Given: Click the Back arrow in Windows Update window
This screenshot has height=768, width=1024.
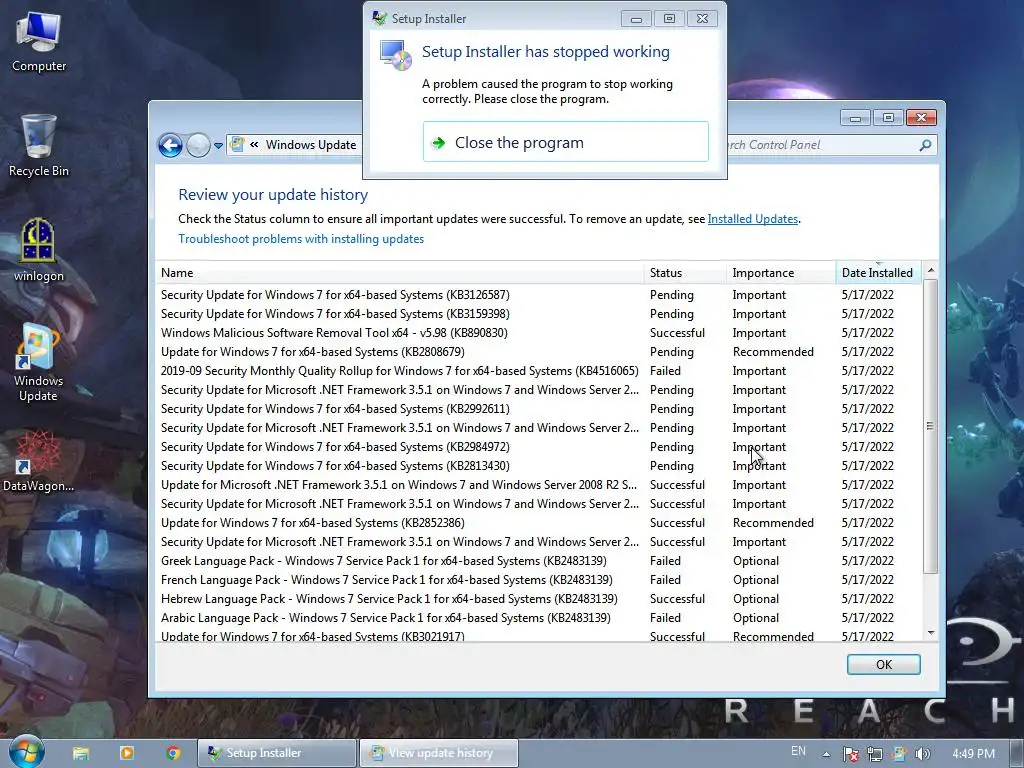Looking at the screenshot, I should click(x=170, y=145).
